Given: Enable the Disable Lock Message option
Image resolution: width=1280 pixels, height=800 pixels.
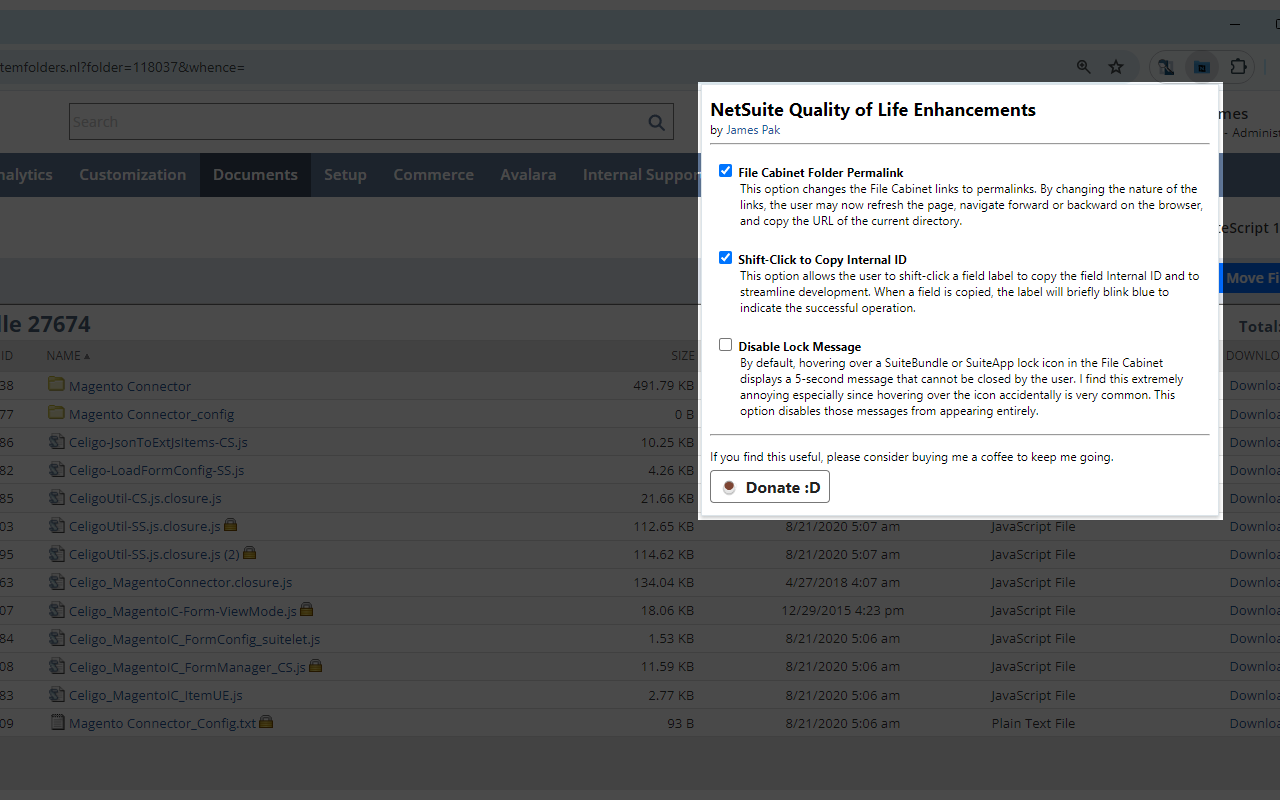Looking at the screenshot, I should coord(725,344).
